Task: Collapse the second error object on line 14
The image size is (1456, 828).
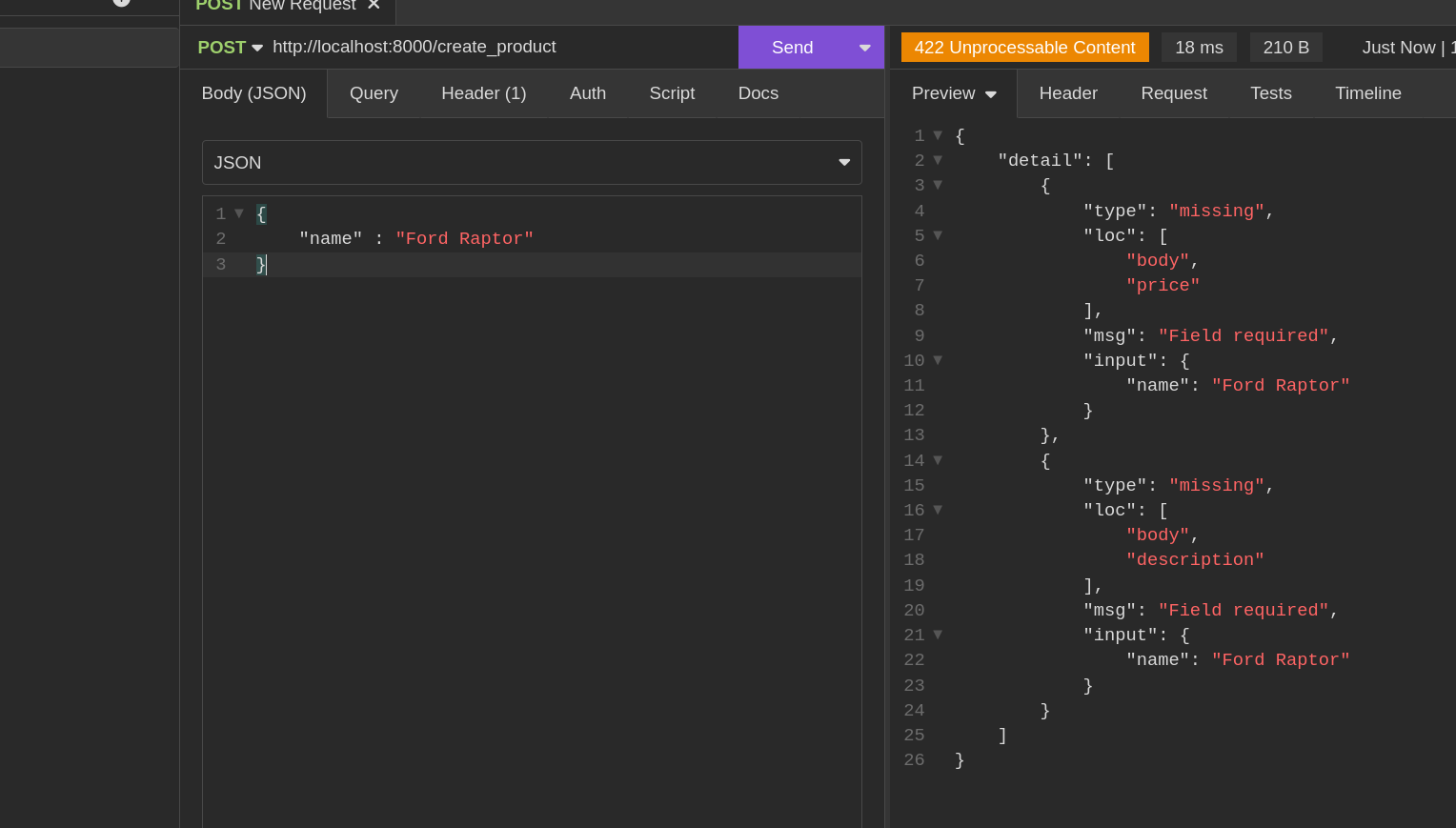Action: click(938, 460)
